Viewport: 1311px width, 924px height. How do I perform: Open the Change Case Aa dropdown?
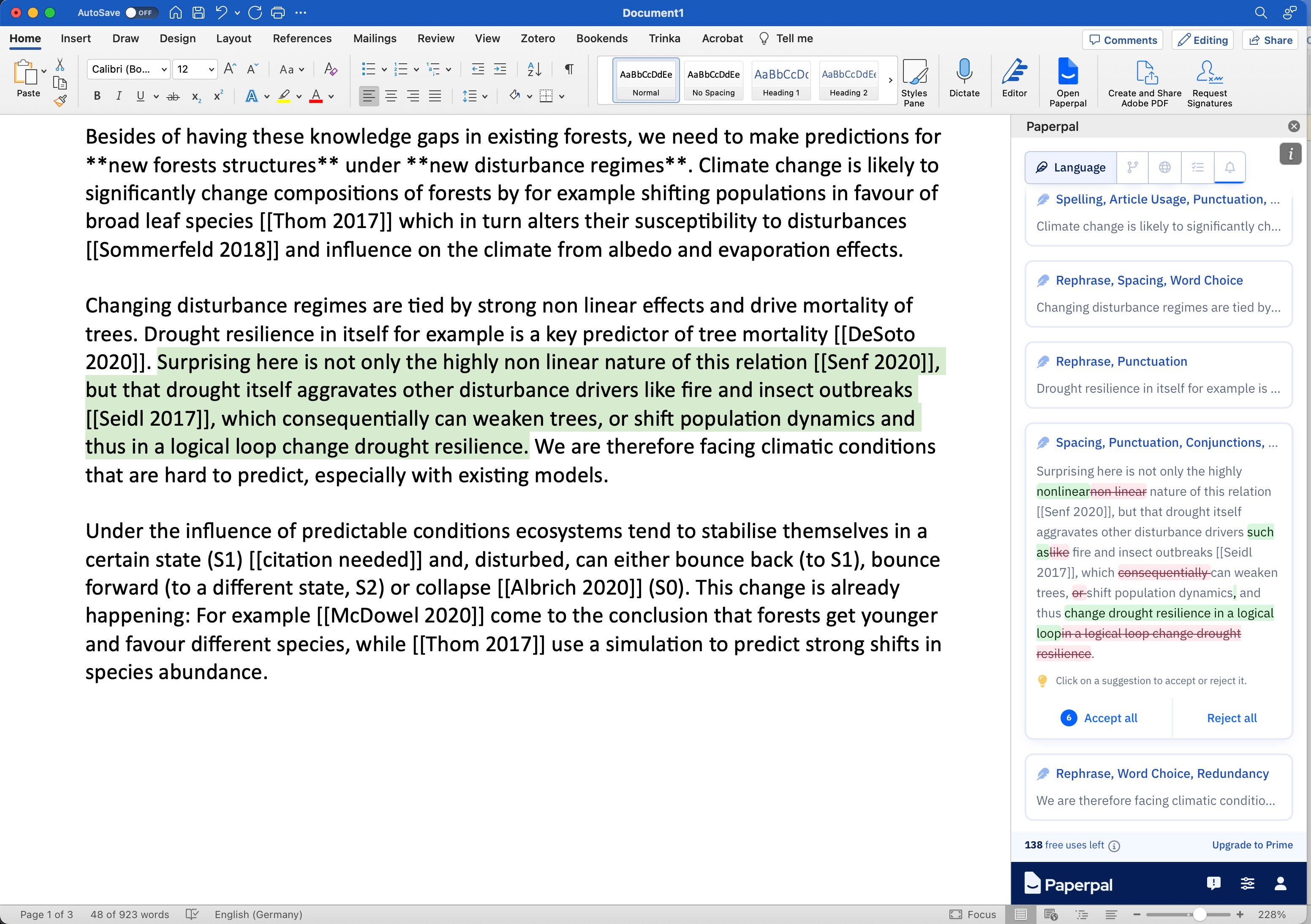tap(291, 69)
